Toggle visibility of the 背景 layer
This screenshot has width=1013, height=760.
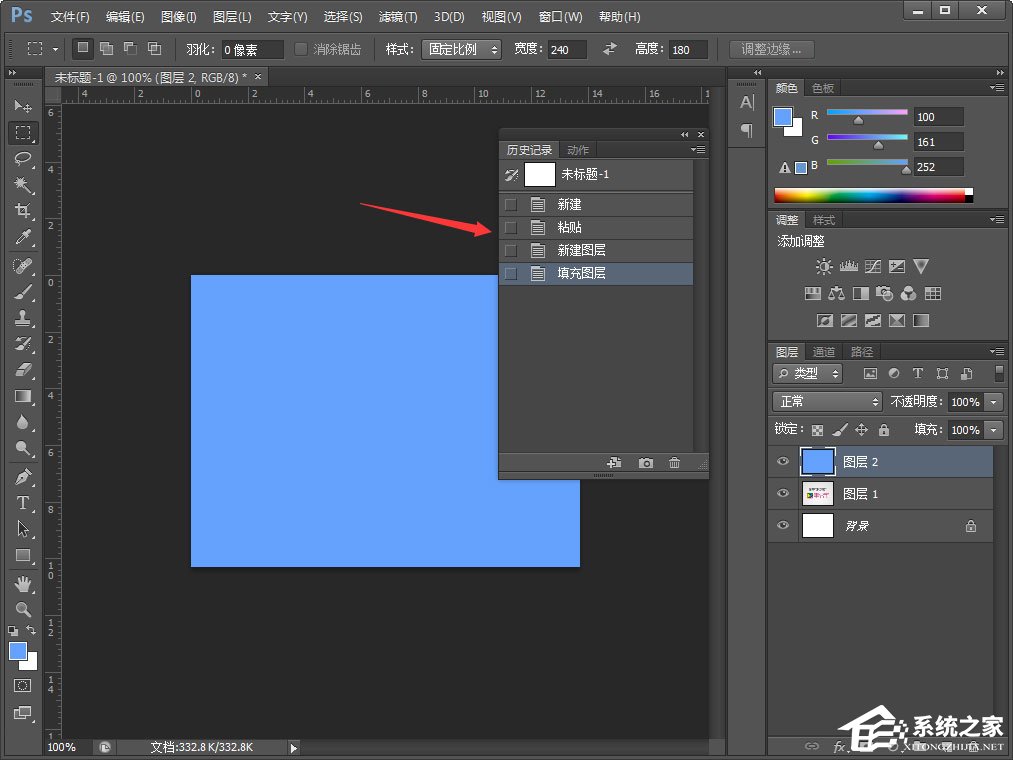tap(783, 526)
